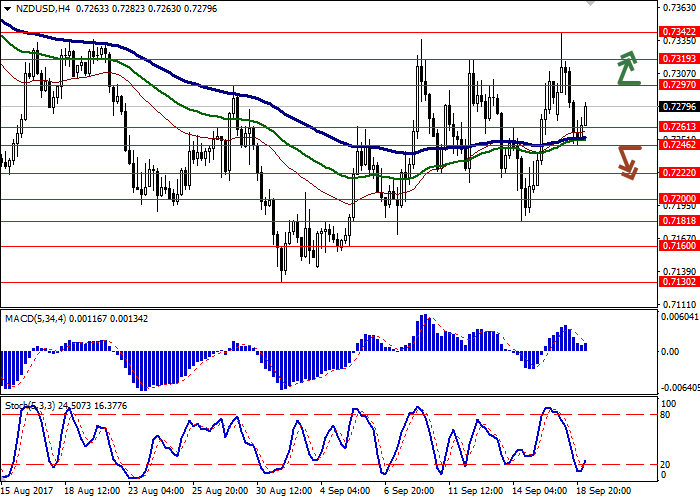Click the MACD scale value -0.006405

tap(679, 387)
